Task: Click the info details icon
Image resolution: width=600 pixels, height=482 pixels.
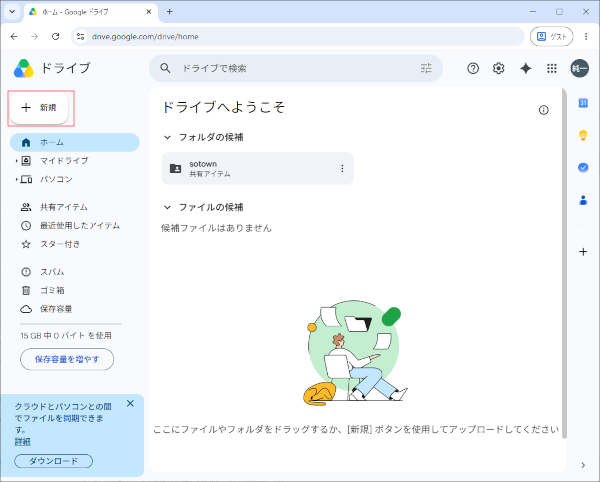Action: pos(543,110)
